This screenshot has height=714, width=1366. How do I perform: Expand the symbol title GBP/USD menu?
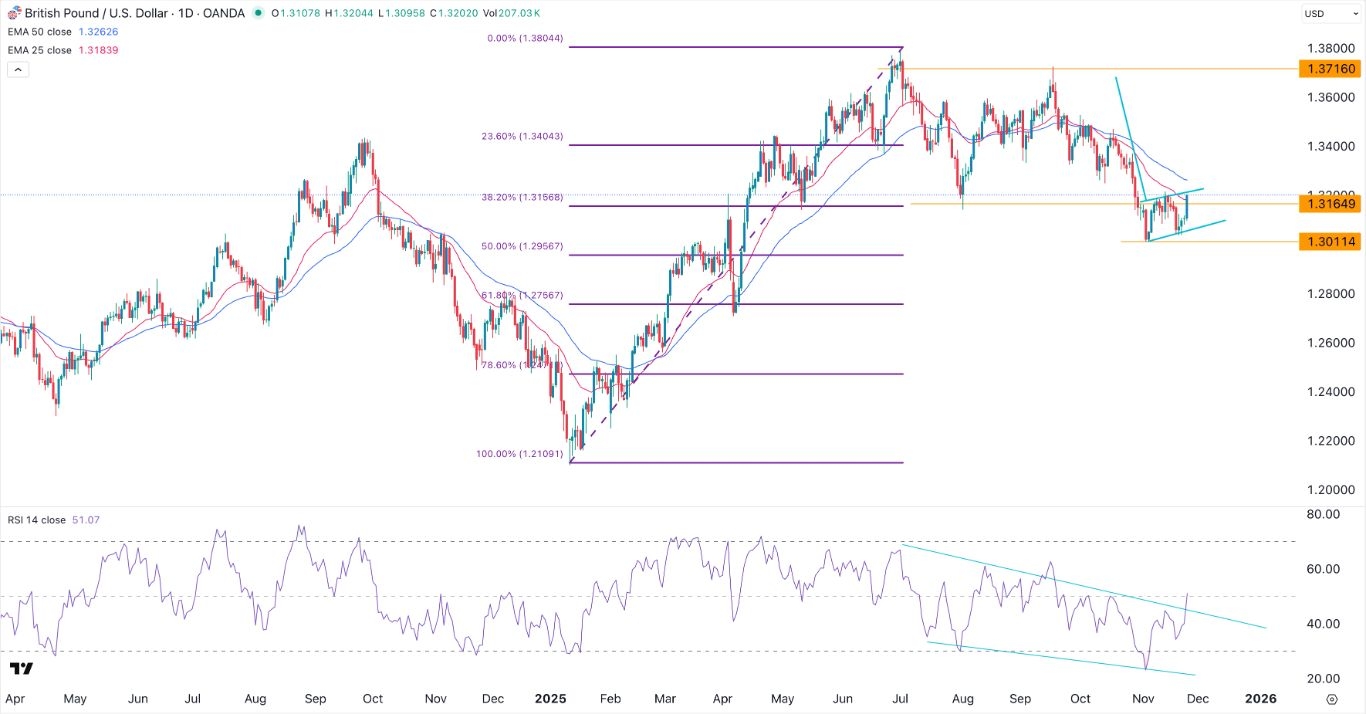(95, 13)
